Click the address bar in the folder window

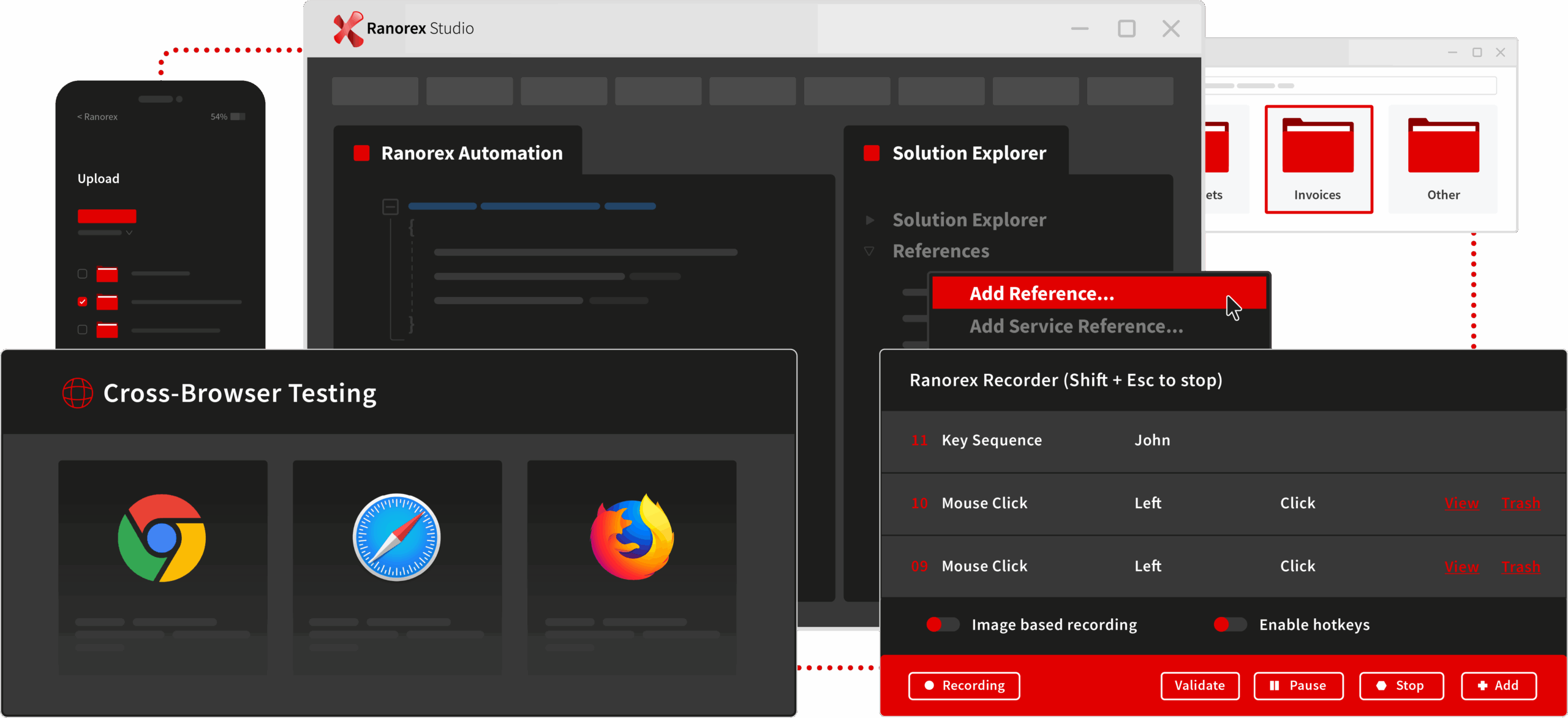(1351, 86)
